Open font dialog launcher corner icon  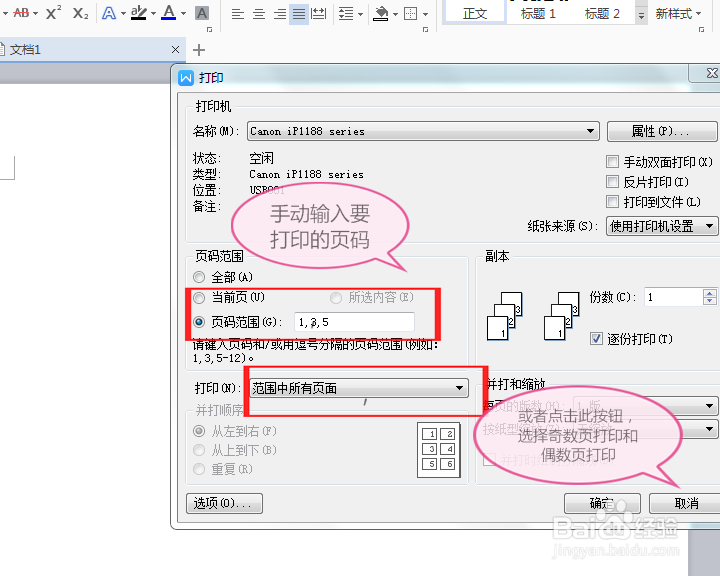210,29
